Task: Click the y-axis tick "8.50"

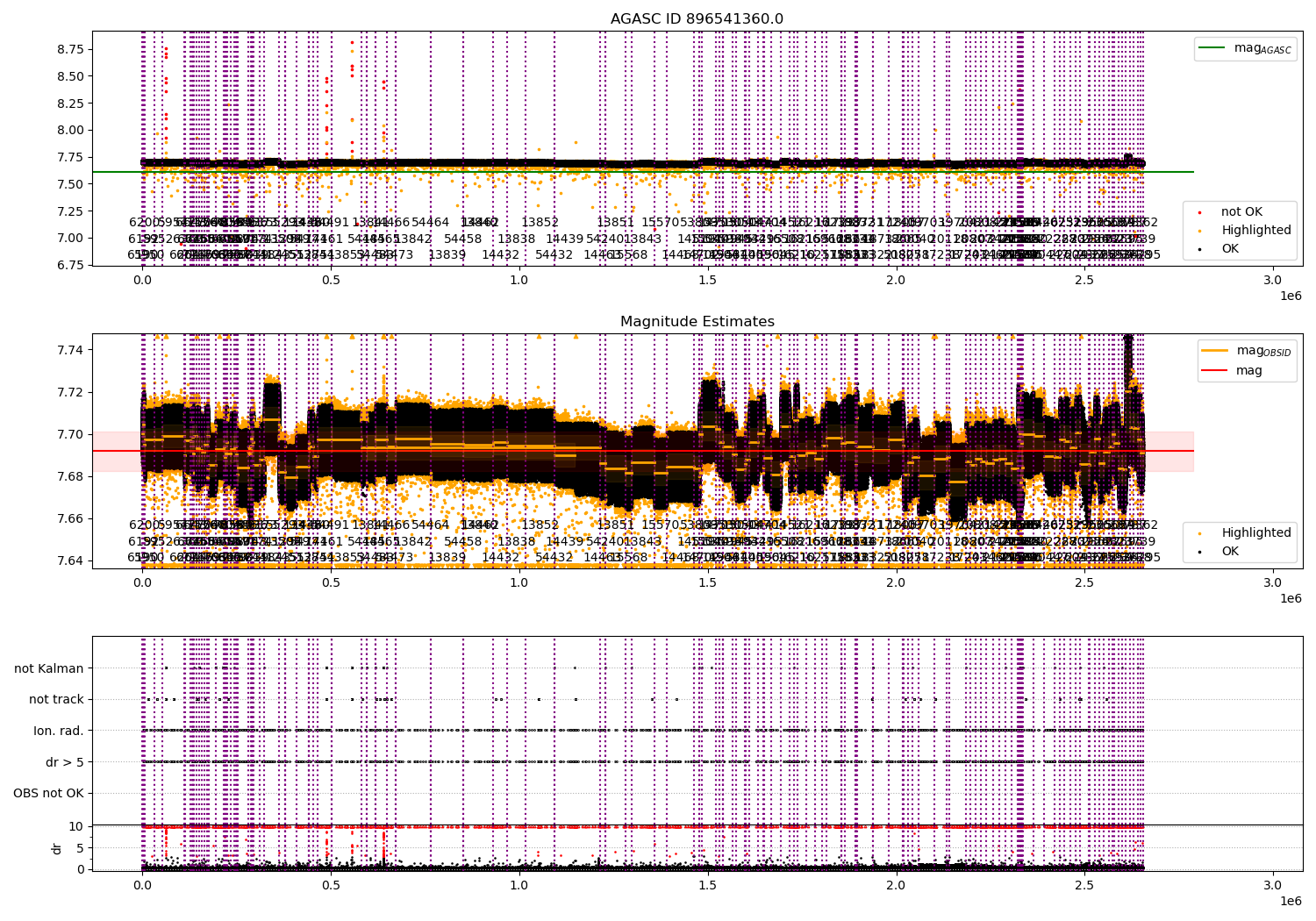Action: 70,76
